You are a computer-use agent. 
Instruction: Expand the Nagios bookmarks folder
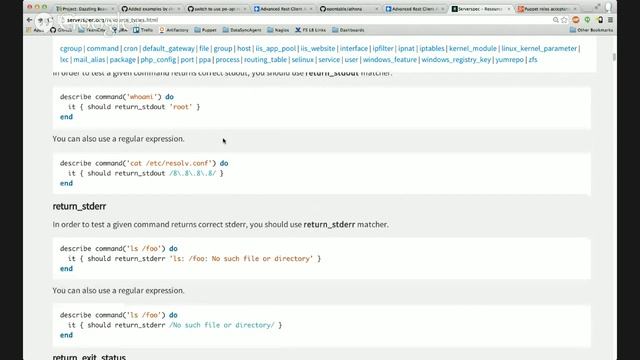pos(278,30)
